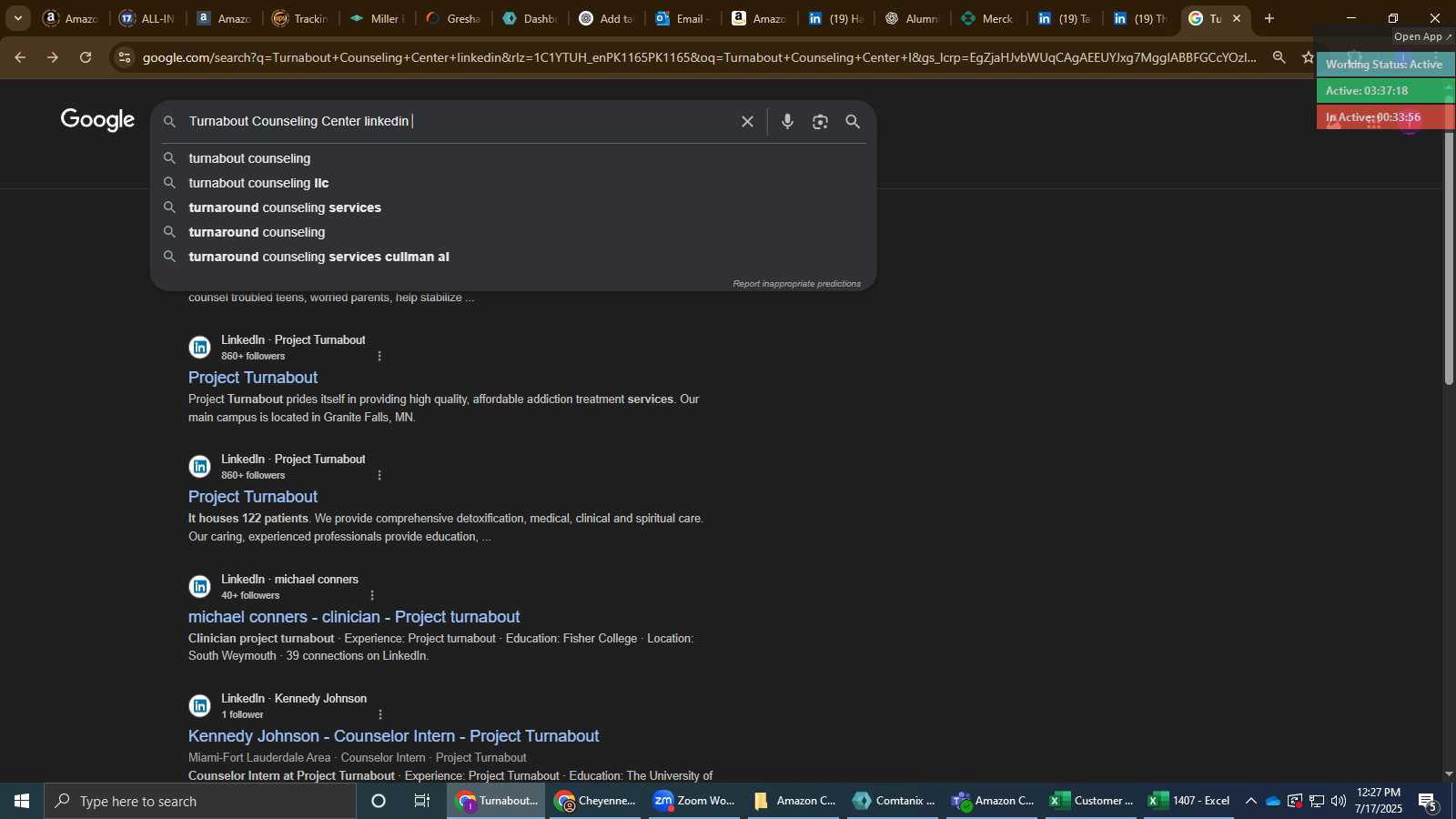The width and height of the screenshot is (1456, 819).
Task: Close the active Google search tab
Action: pos(1237,18)
